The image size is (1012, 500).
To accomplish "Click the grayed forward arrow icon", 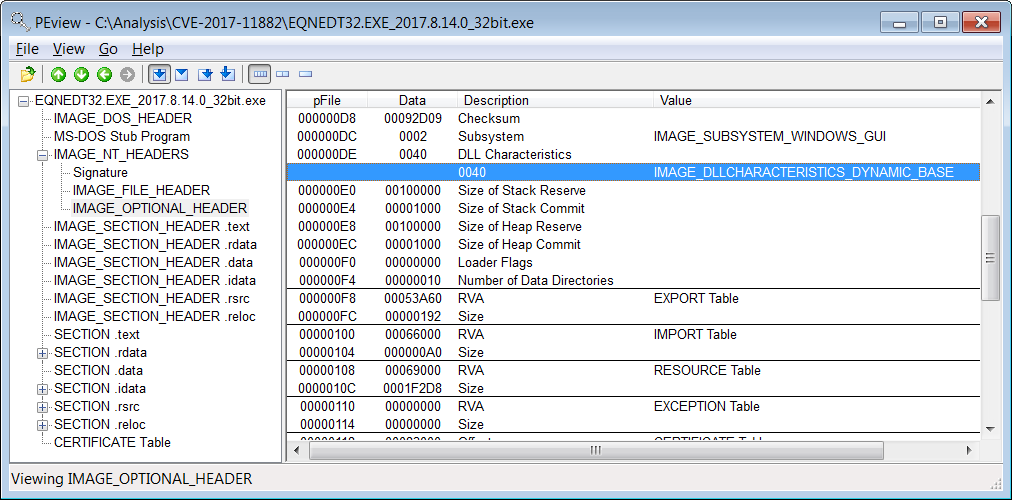I will tap(128, 75).
